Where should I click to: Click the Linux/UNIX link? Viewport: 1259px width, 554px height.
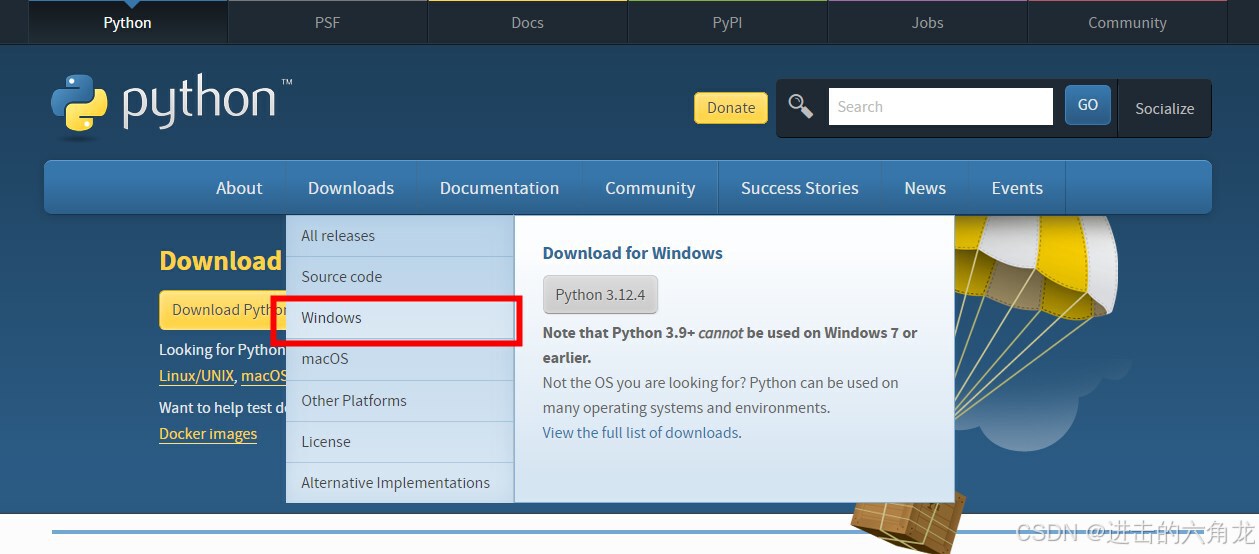(196, 376)
